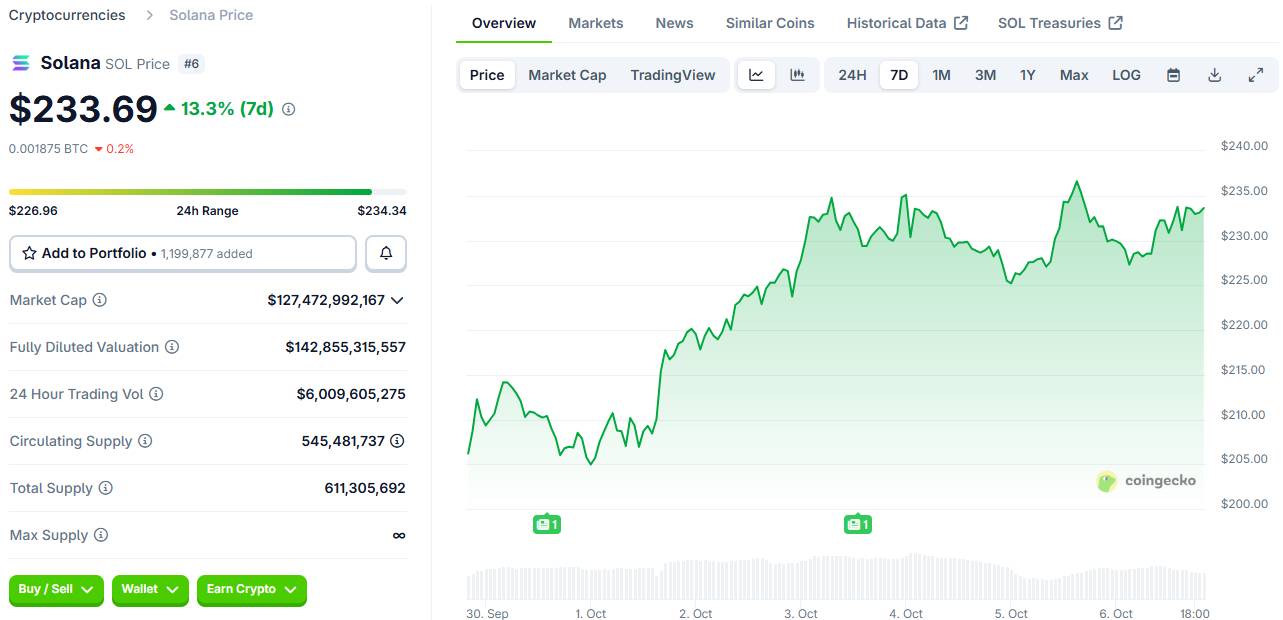Open the Buy / Sell dropdown

click(57, 590)
